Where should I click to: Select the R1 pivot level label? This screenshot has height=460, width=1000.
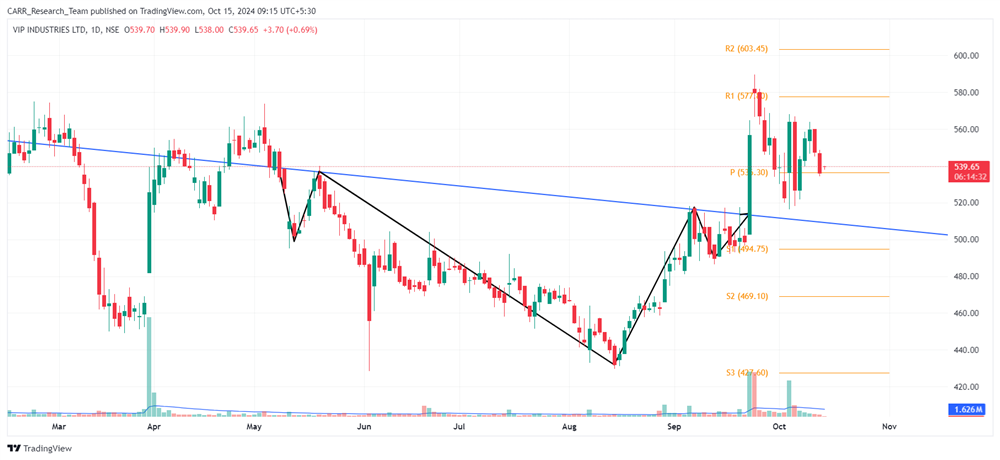coord(746,96)
